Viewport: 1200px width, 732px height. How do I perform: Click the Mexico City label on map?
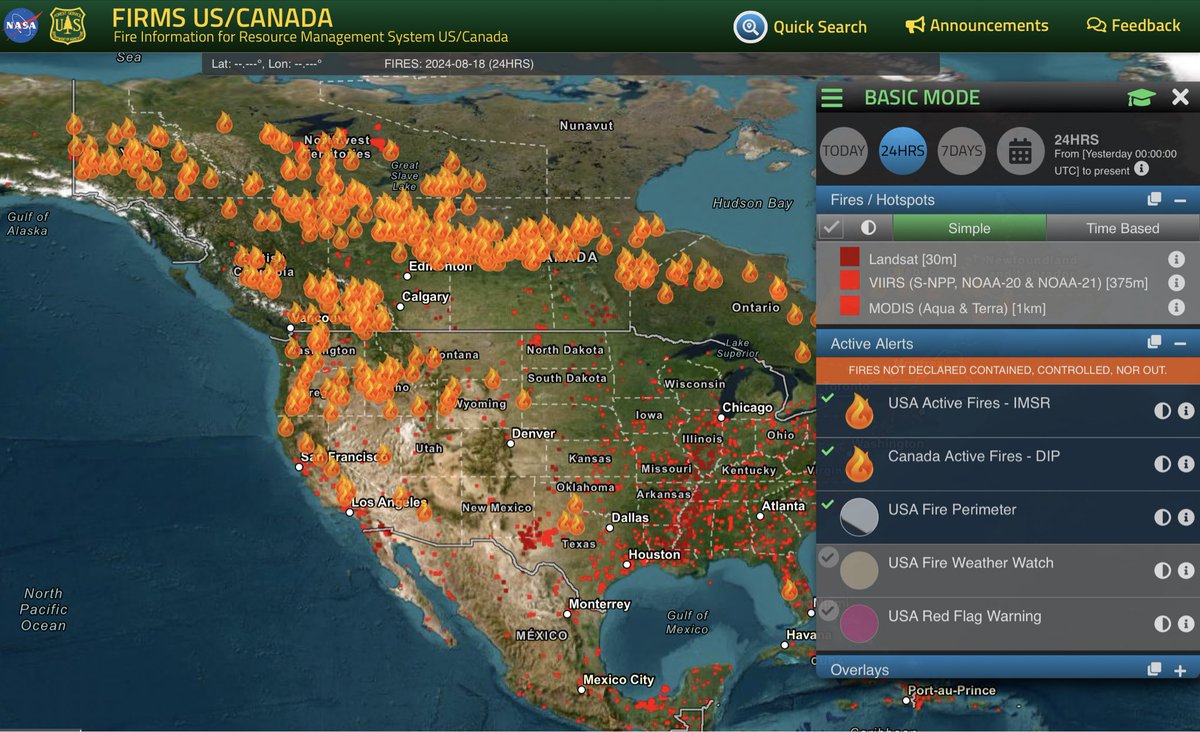tap(618, 680)
